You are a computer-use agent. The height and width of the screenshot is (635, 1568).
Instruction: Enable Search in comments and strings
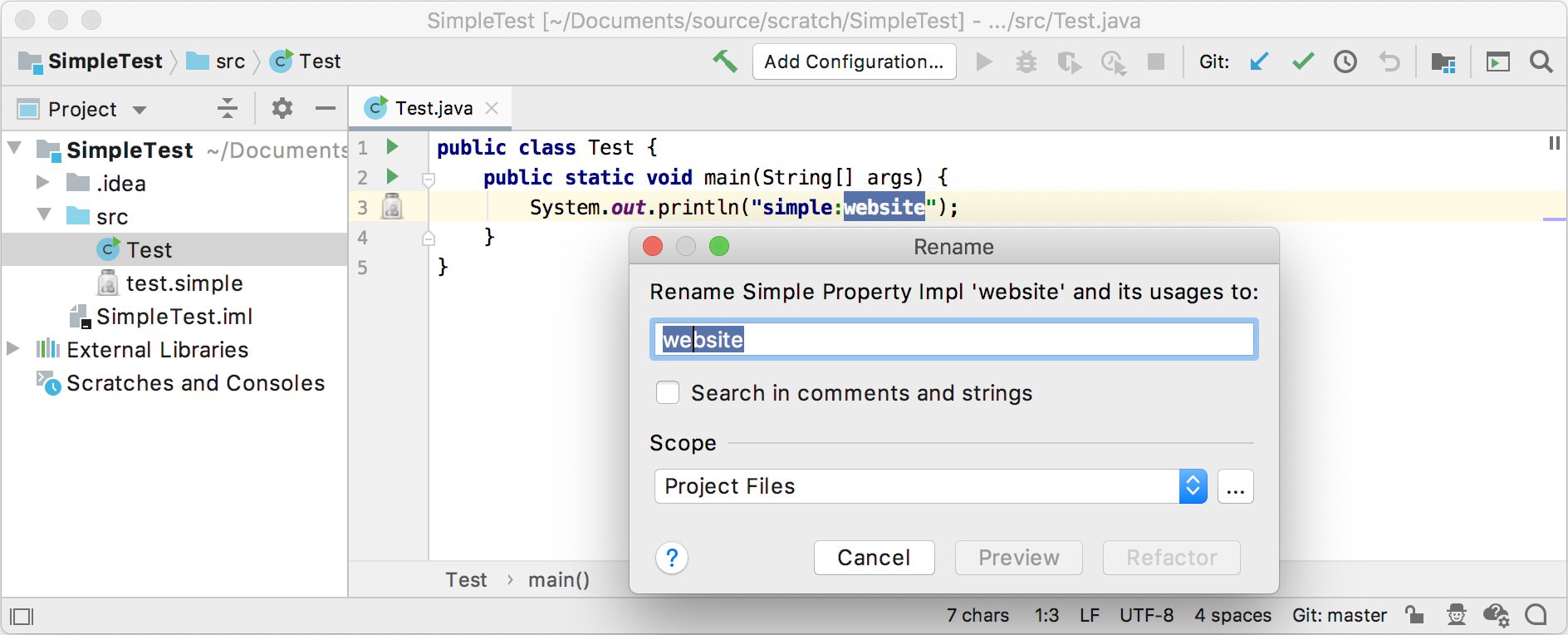668,392
